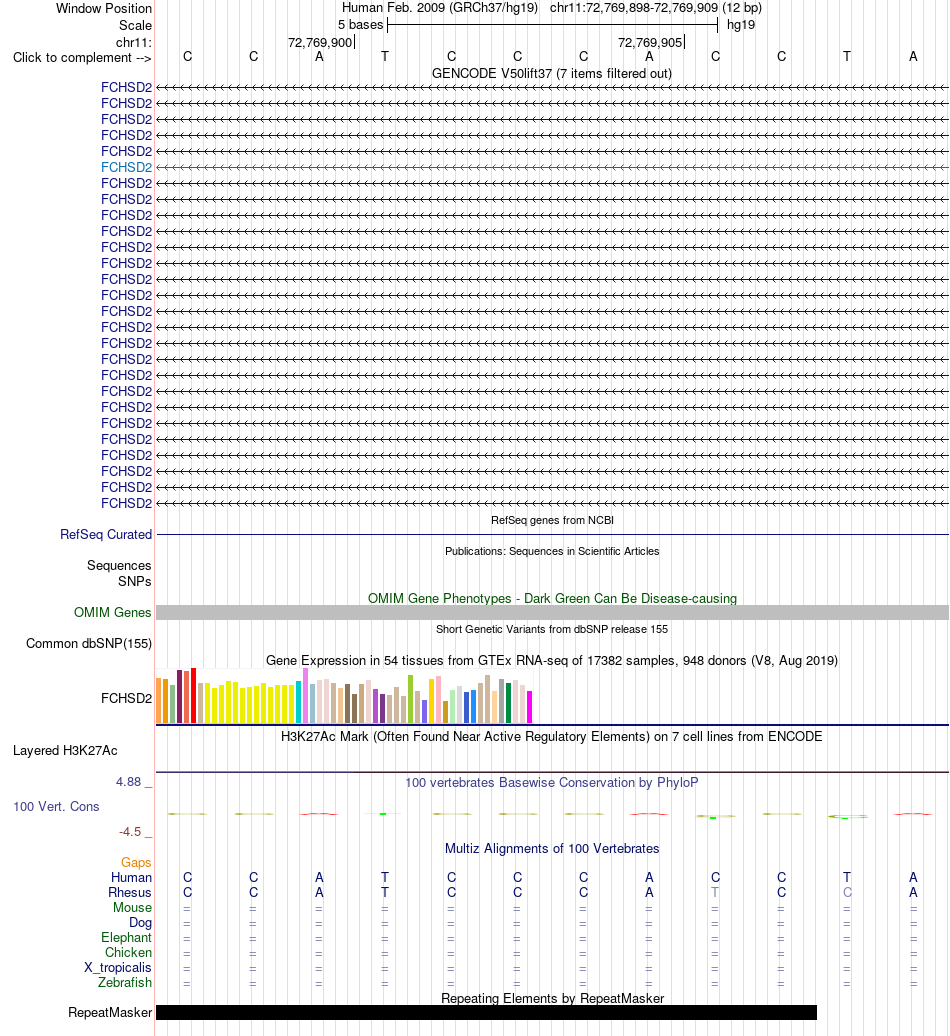The width and height of the screenshot is (950, 1036).
Task: Click the 72,769,905 position marker
Action: point(650,42)
